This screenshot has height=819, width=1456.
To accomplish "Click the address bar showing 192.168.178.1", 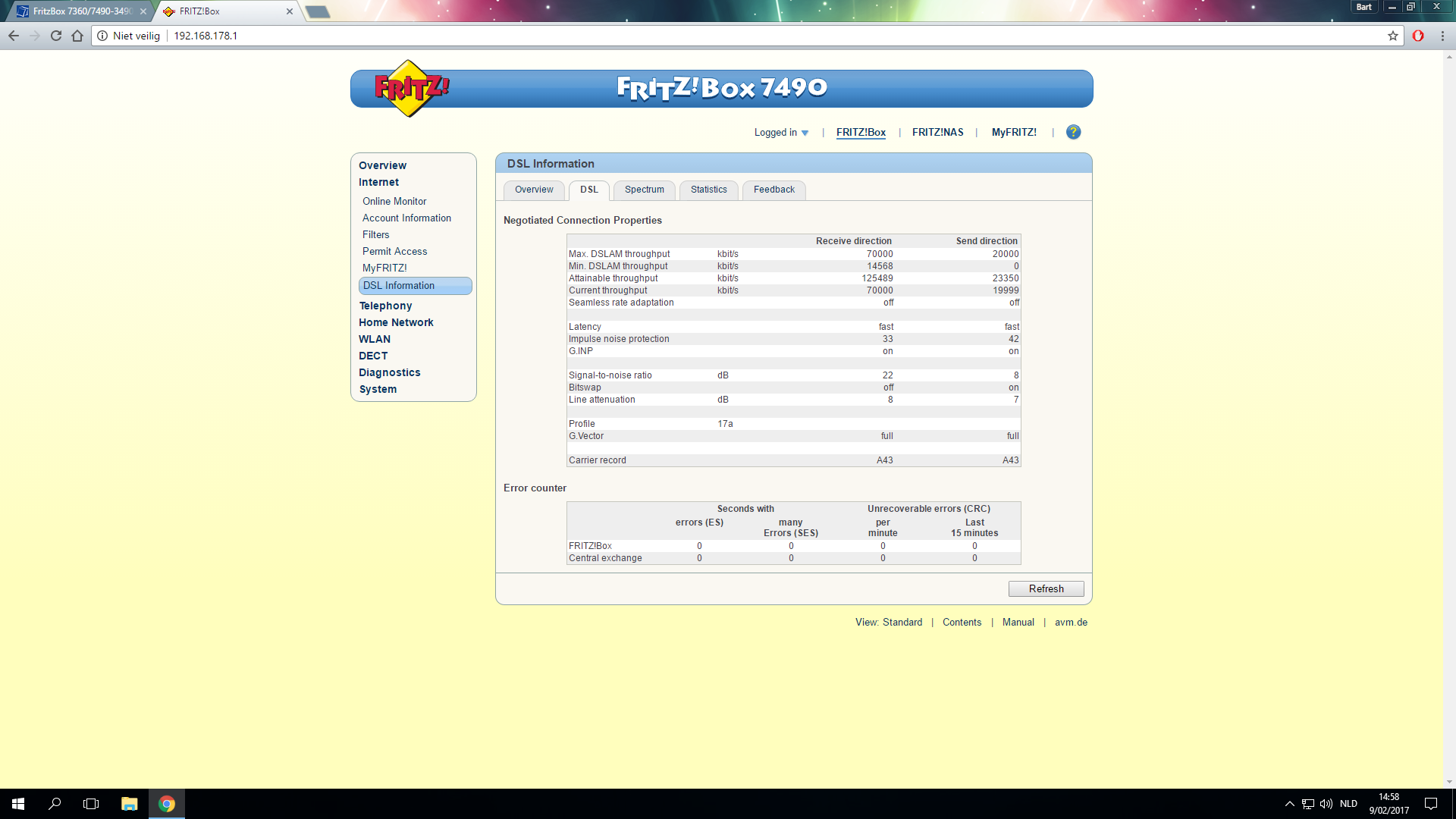I will point(682,36).
